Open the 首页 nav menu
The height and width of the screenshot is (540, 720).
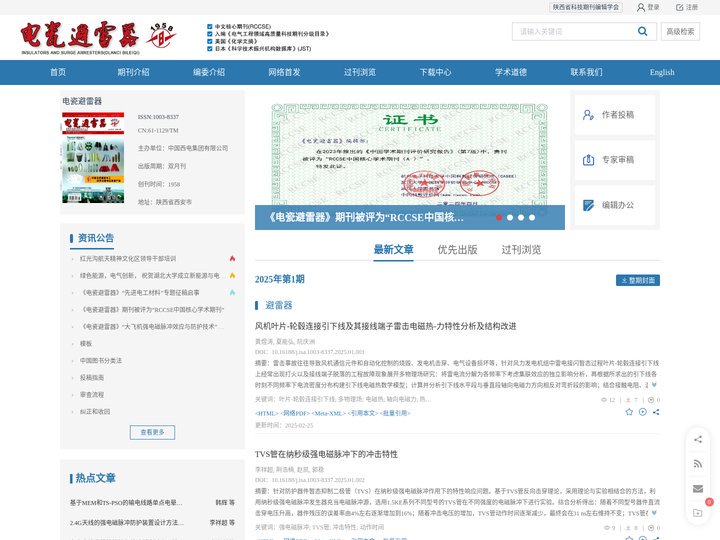coord(58,72)
